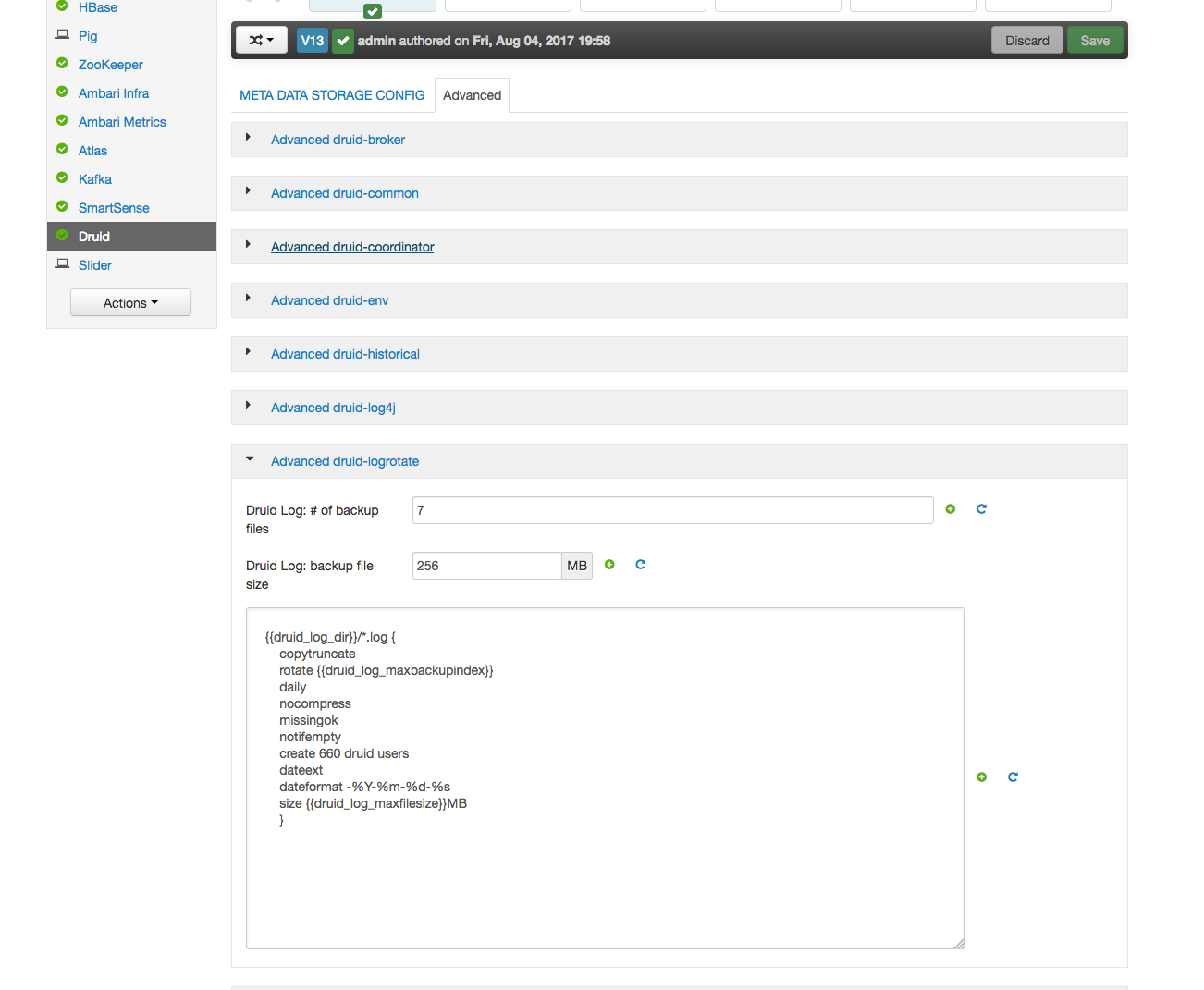The width and height of the screenshot is (1204, 990).
Task: Click the undo icon next to the logrotate script box
Action: tap(1013, 776)
